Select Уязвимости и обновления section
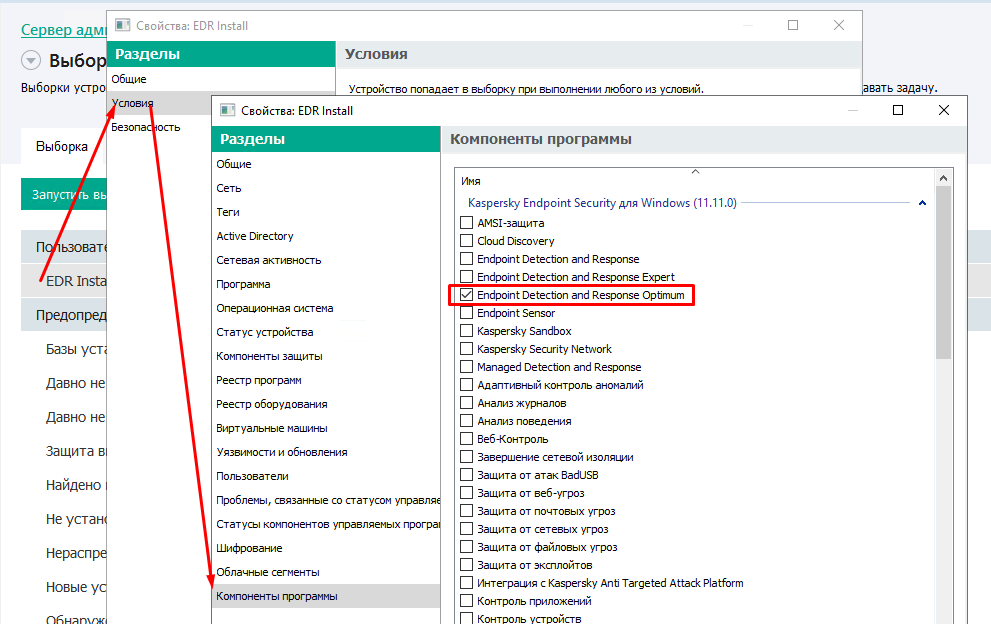The width and height of the screenshot is (991, 624). 326,452
